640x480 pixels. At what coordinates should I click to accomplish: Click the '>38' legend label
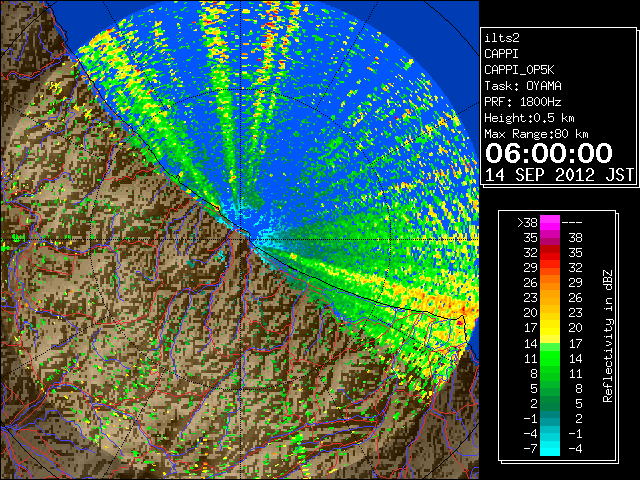[527, 223]
